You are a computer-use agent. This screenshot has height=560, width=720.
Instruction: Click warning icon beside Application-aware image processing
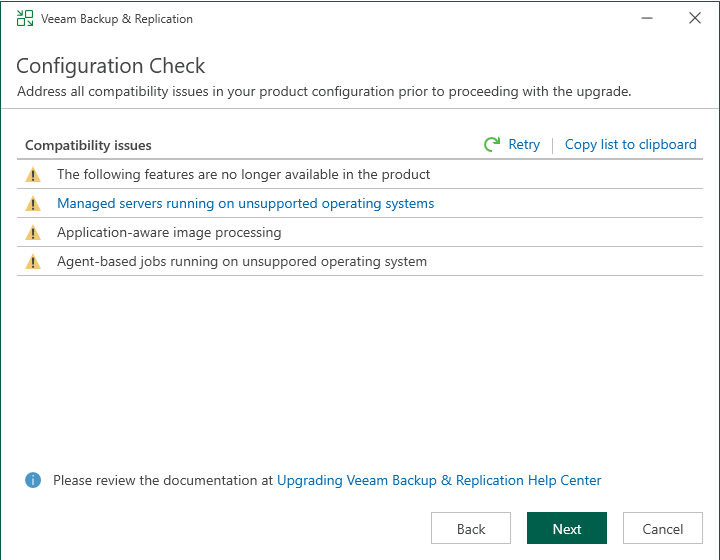click(x=33, y=233)
